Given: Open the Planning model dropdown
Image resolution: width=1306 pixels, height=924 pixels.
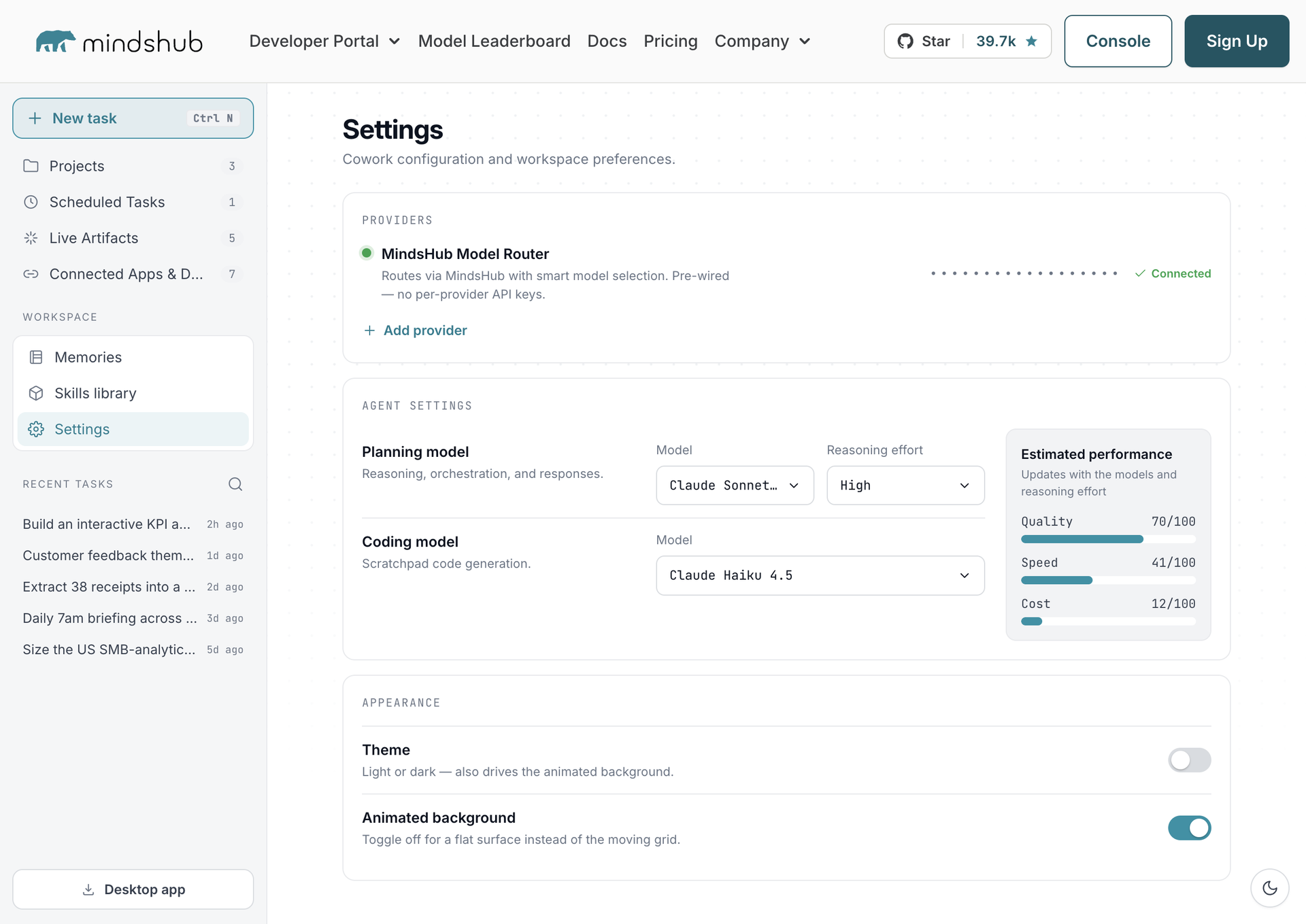Looking at the screenshot, I should click(x=735, y=485).
